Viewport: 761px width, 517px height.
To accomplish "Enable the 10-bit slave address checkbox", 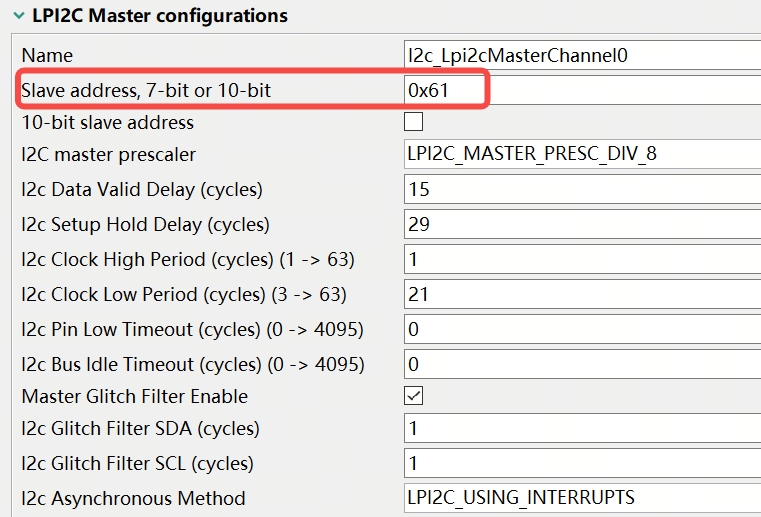I will [x=413, y=123].
